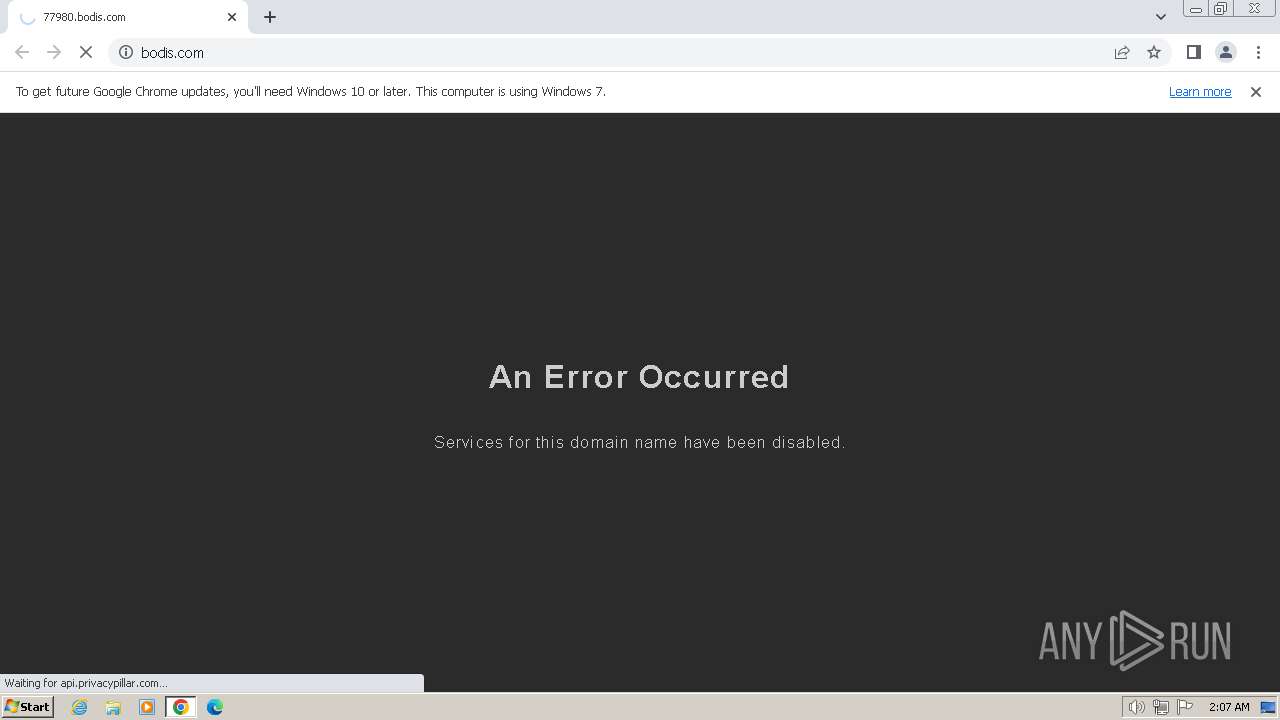Launch Internet Explorer from the taskbar
Screen dimensions: 1280x720
click(x=80, y=707)
